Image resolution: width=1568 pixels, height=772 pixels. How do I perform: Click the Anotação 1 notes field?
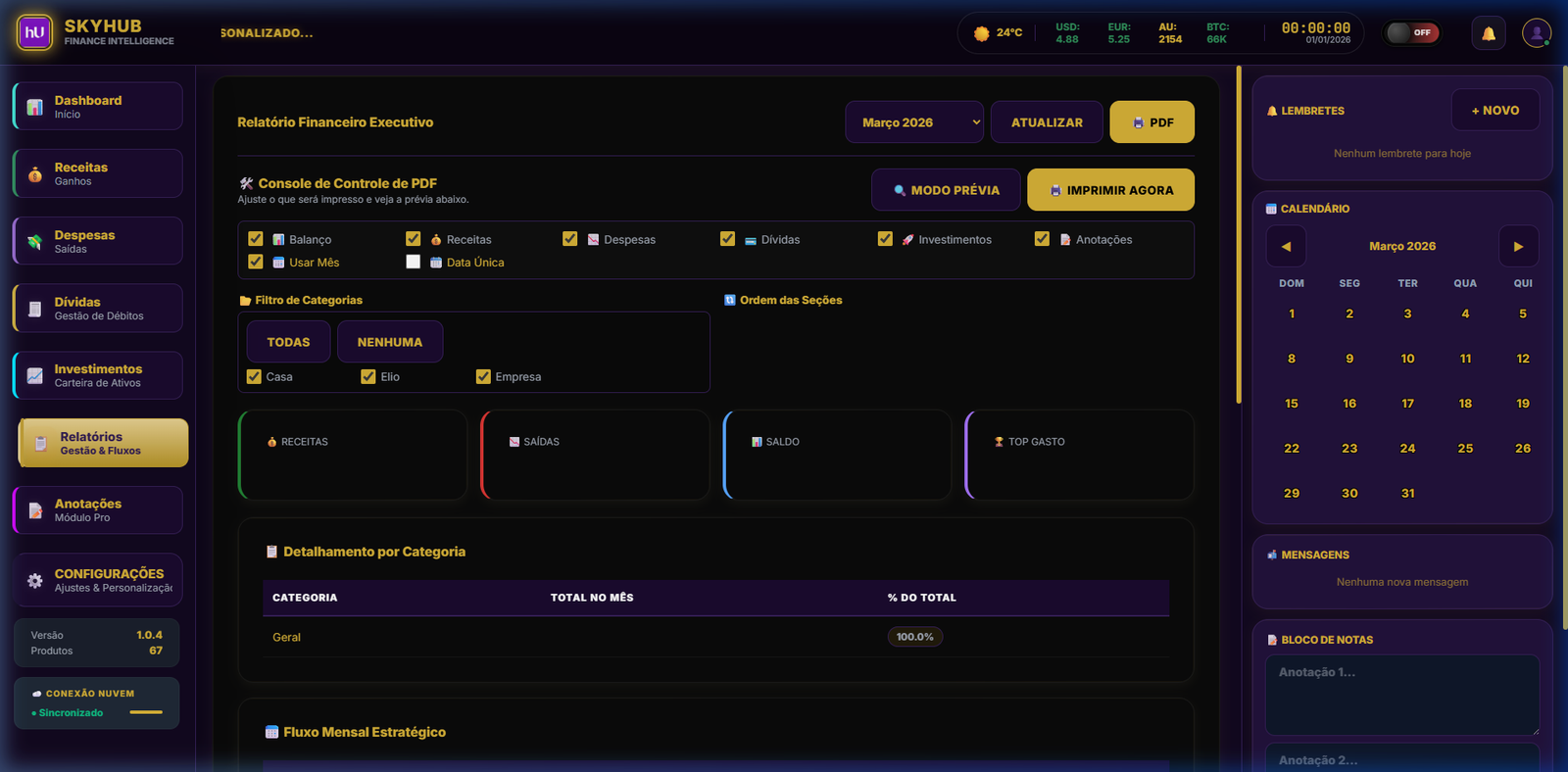(x=1401, y=695)
